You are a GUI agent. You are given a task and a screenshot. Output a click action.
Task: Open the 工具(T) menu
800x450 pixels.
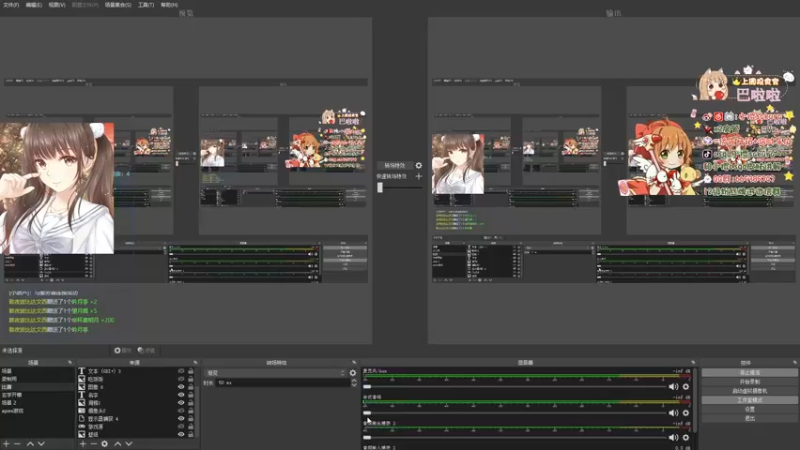(146, 5)
